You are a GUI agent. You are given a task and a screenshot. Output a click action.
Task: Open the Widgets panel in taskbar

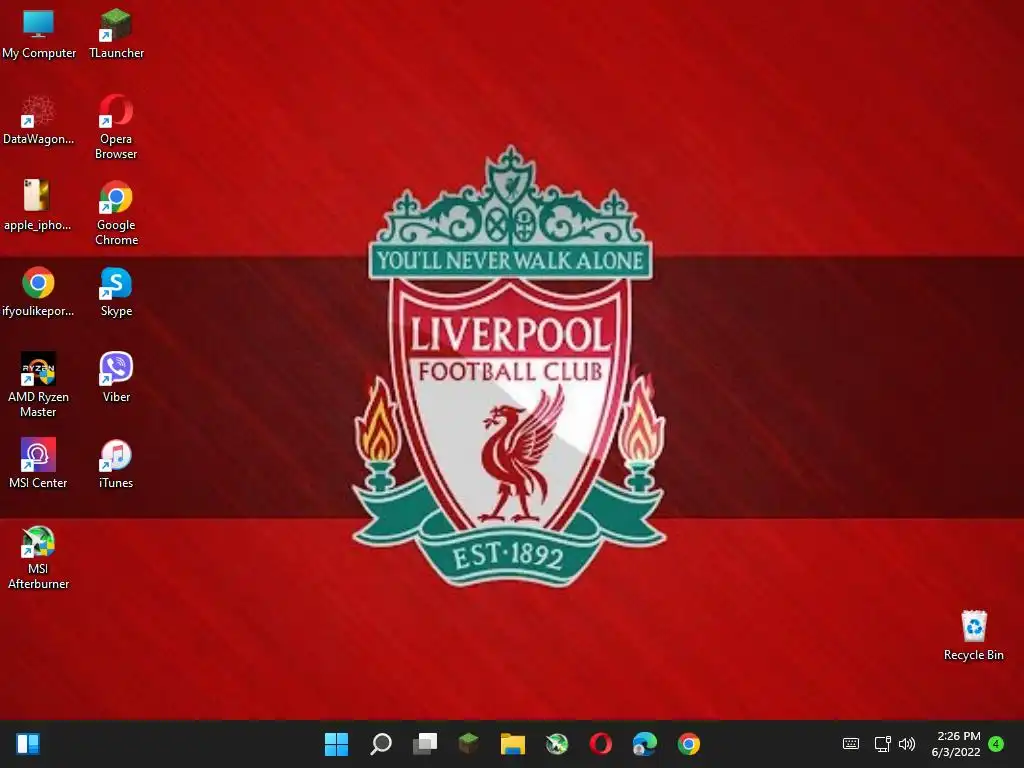28,744
